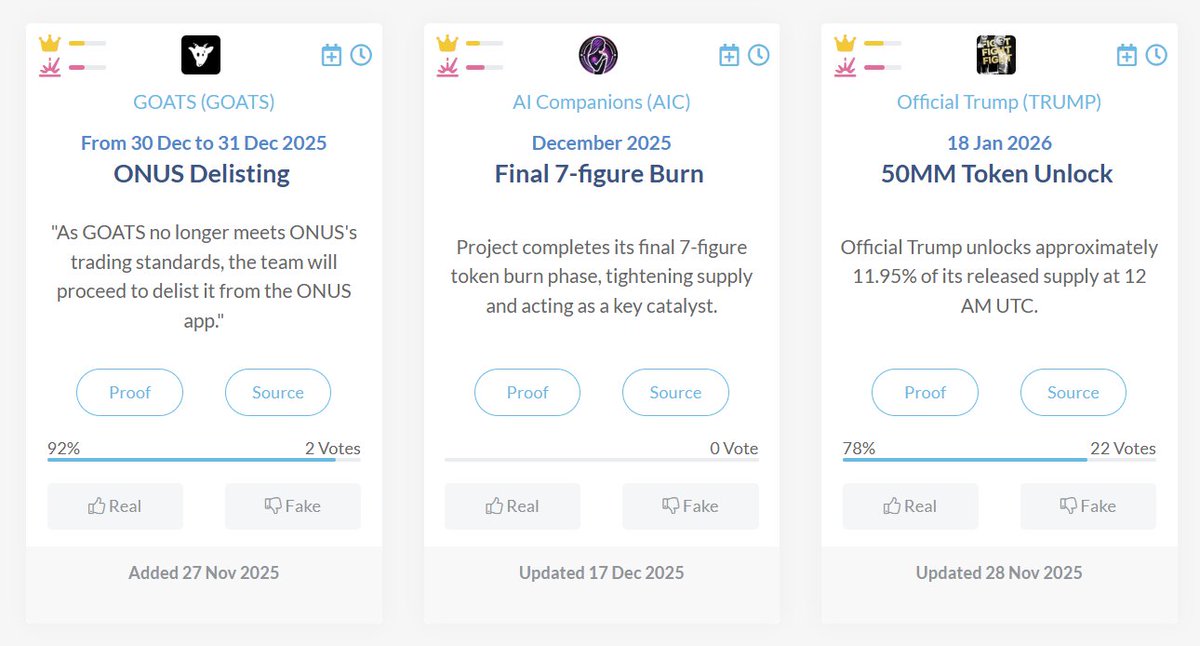Vote Real on 50MM Token Unlock event
The width and height of the screenshot is (1200, 646).
coord(911,506)
